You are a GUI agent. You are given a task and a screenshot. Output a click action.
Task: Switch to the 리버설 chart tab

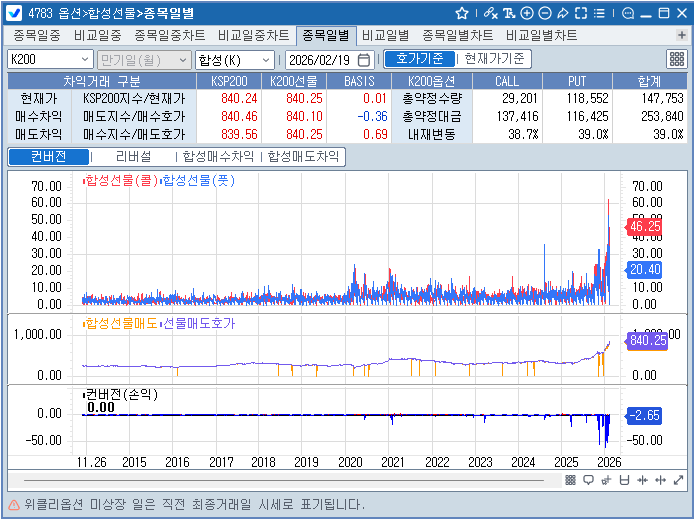click(133, 157)
